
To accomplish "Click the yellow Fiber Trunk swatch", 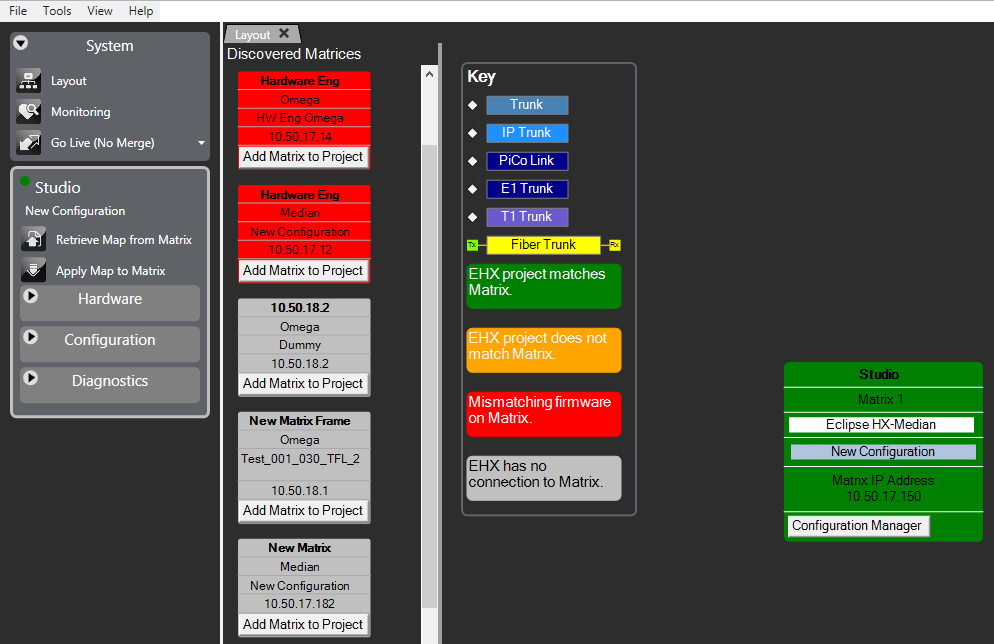I will pyautogui.click(x=543, y=245).
